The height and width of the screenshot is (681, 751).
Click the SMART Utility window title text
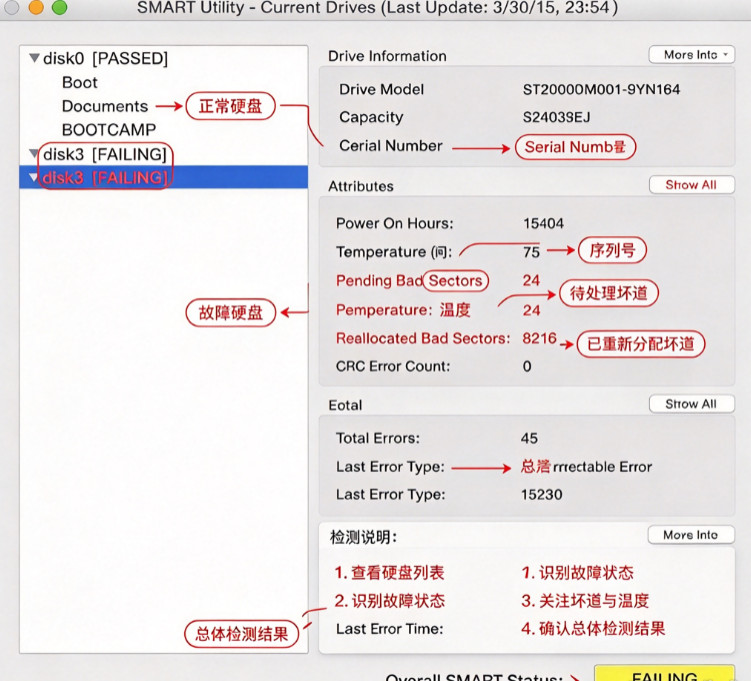(377, 8)
